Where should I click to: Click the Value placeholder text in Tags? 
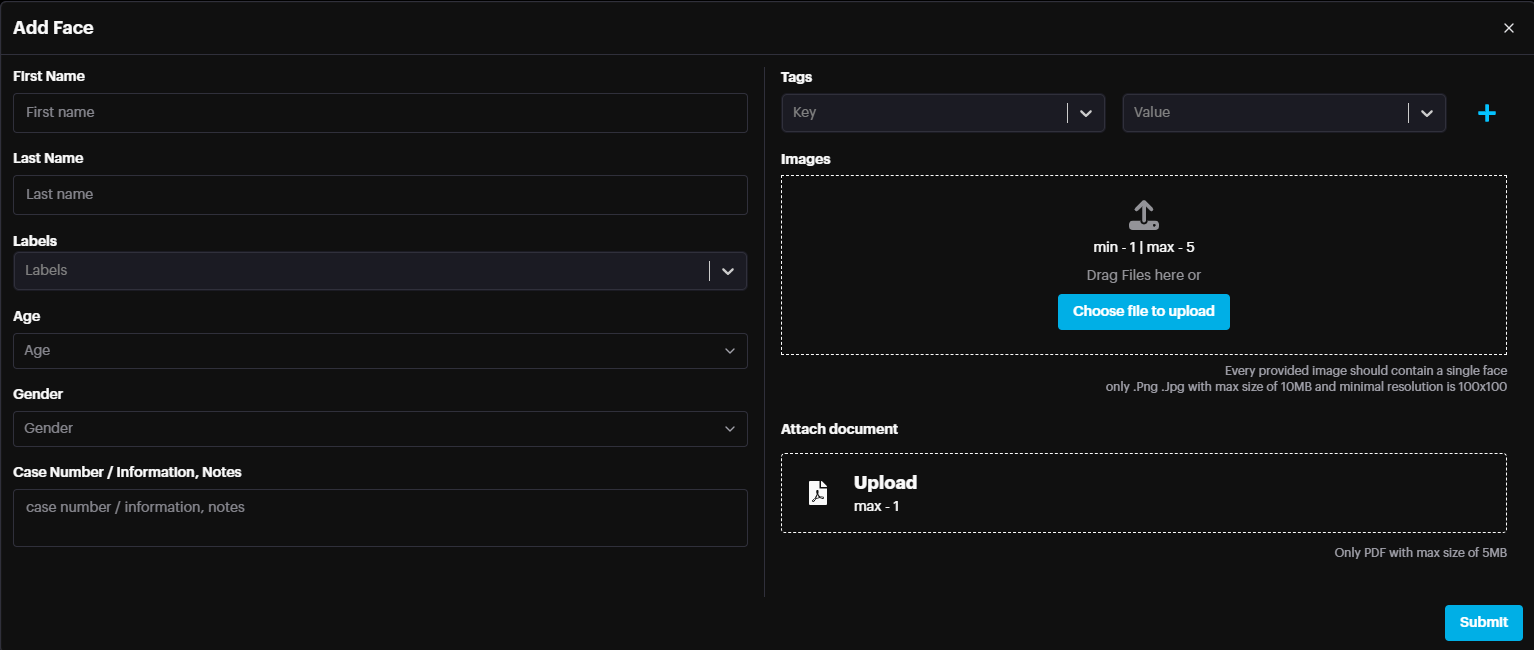coord(1152,113)
